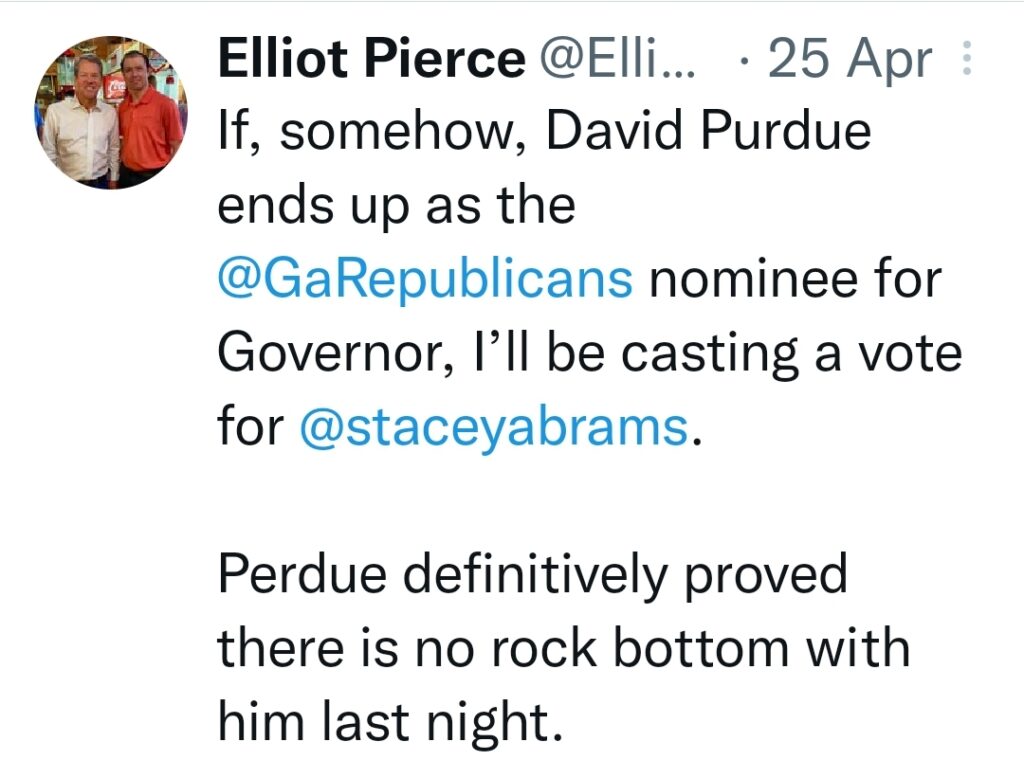1024x778 pixels.
Task: Open the tweet's three-dot more options menu
Action: 966,62
